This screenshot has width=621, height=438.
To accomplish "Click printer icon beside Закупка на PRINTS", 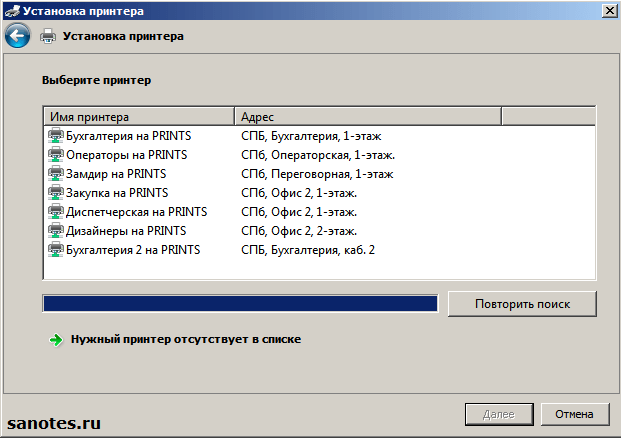I will 55,193.
